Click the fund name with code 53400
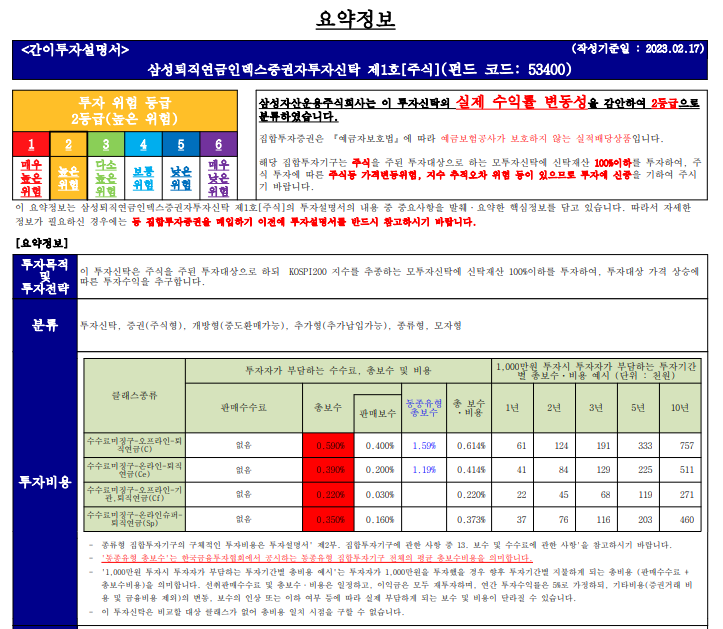Viewport: 723px width, 629px height. (x=360, y=69)
